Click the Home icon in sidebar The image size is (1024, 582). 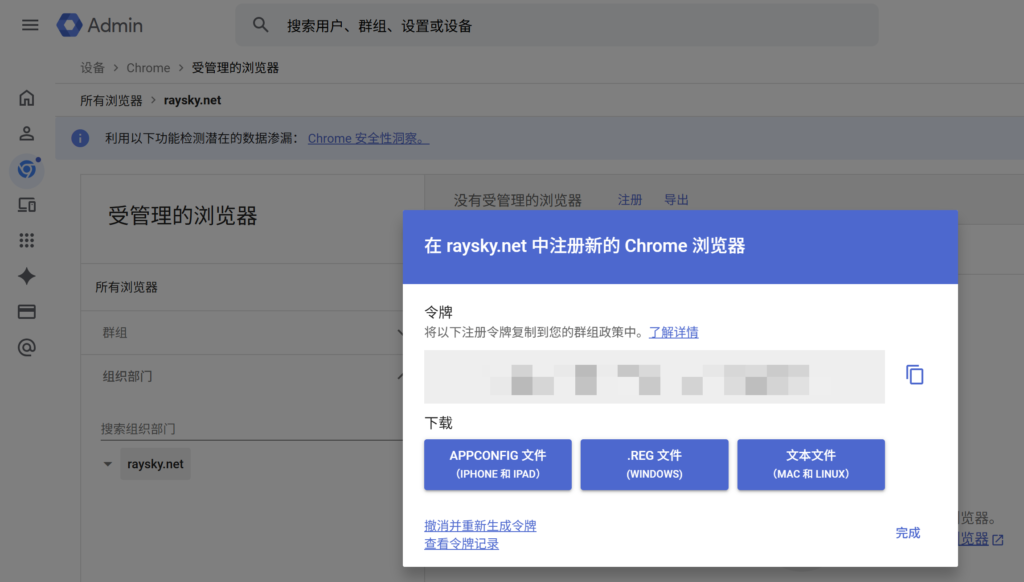[x=27, y=98]
